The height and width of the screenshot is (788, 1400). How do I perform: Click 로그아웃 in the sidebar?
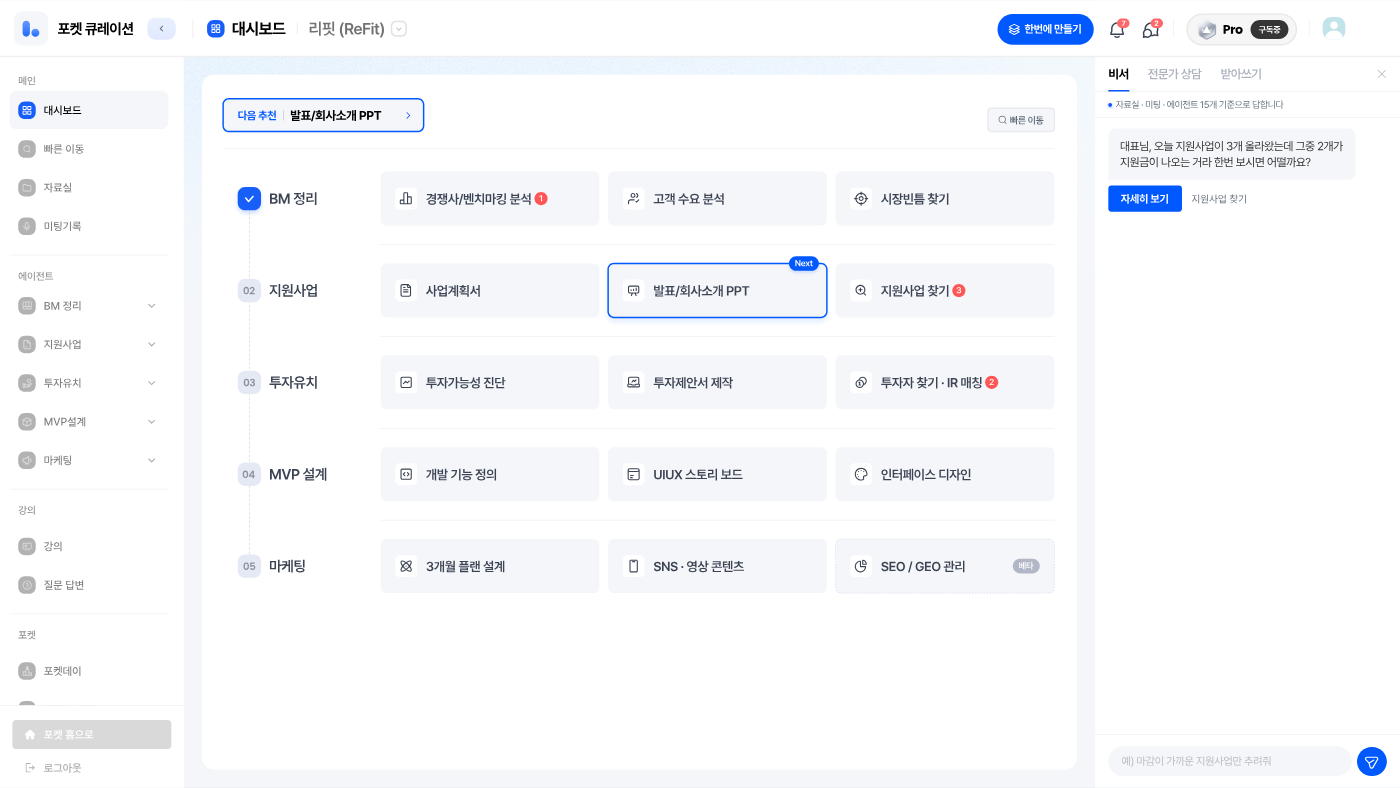coord(54,768)
